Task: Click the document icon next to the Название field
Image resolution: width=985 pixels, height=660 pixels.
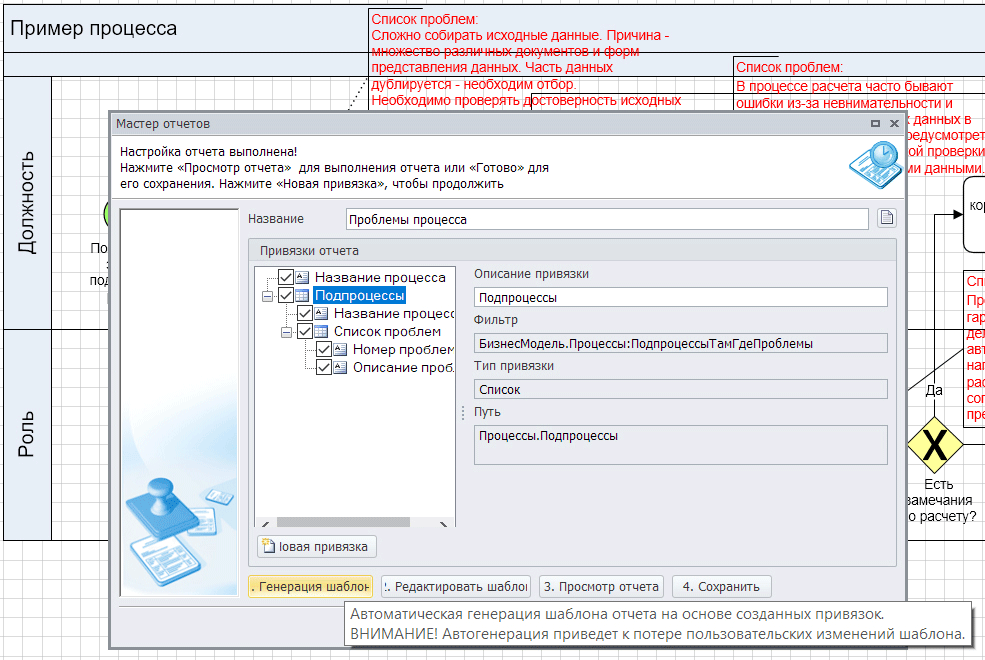Action: click(886, 219)
